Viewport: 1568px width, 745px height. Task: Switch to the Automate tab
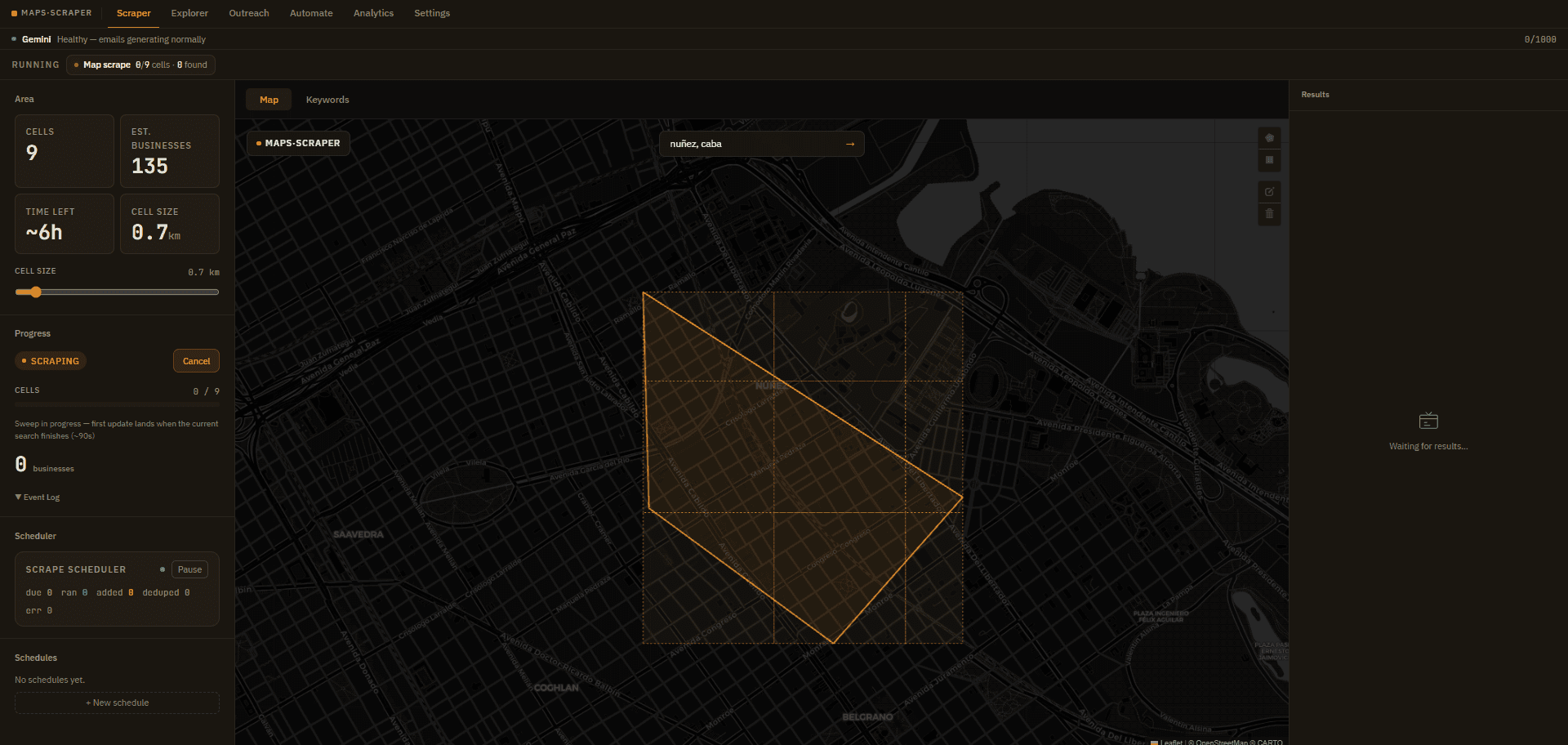tap(311, 13)
